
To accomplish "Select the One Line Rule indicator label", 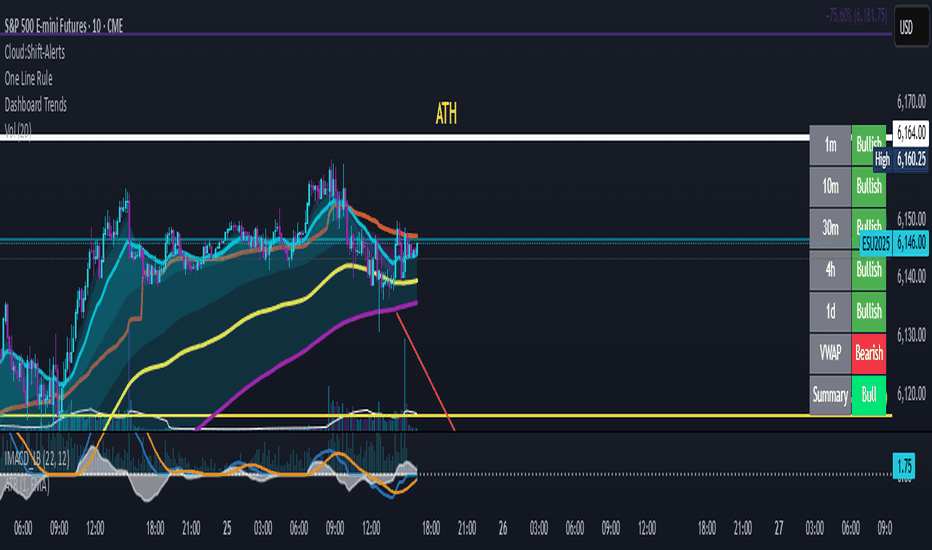I will [29, 78].
